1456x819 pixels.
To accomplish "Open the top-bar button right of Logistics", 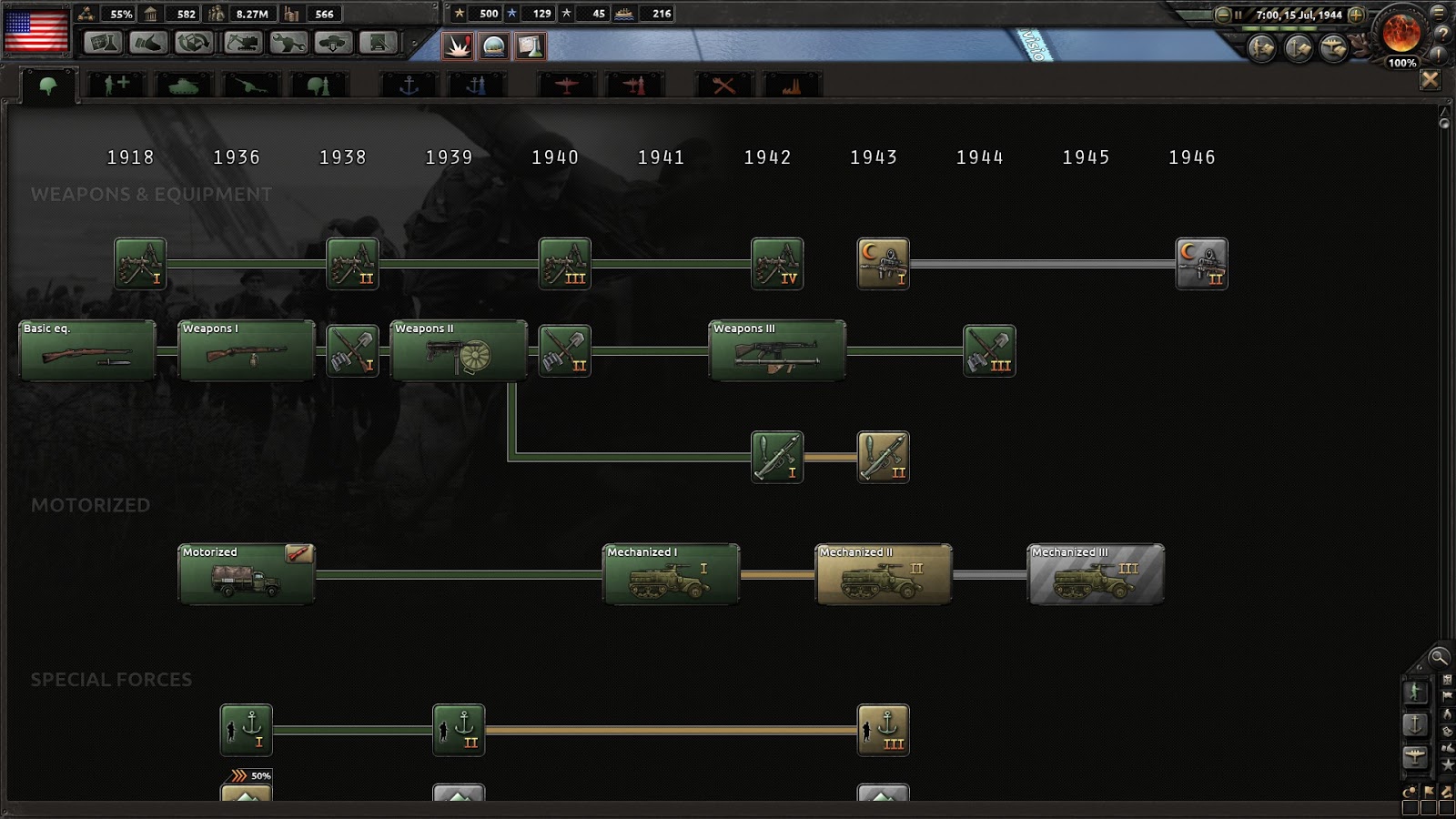I will point(379,42).
